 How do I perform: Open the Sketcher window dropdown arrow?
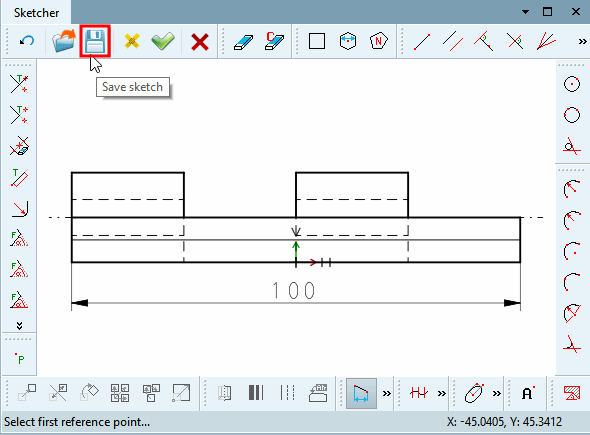[x=525, y=12]
